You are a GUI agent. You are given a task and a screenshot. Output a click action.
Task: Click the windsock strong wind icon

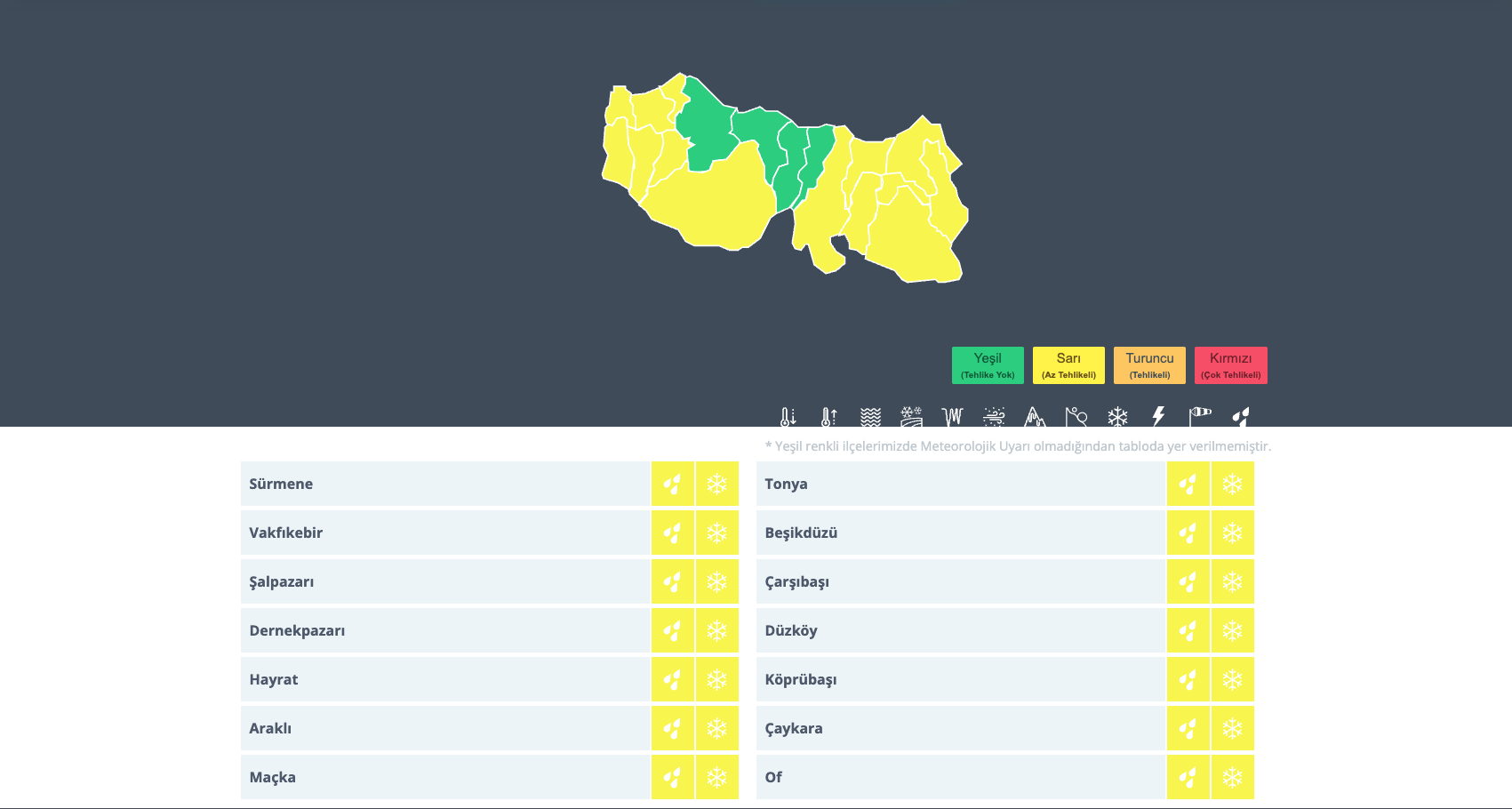point(1200,417)
